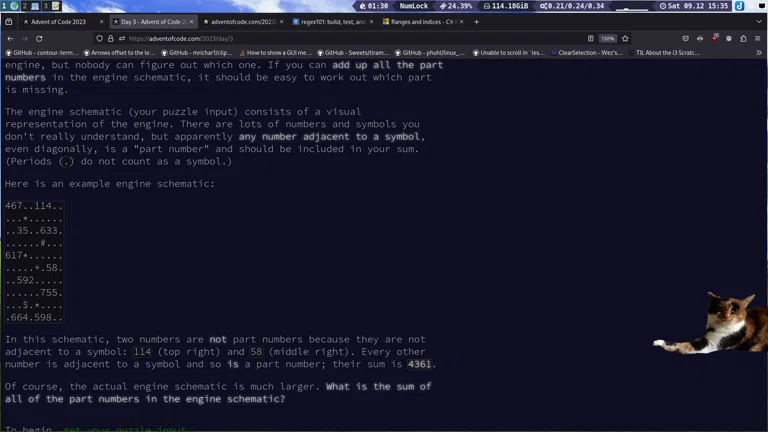
Task: Open the ClearSelection - Wez's bookmark
Action: [x=587, y=52]
